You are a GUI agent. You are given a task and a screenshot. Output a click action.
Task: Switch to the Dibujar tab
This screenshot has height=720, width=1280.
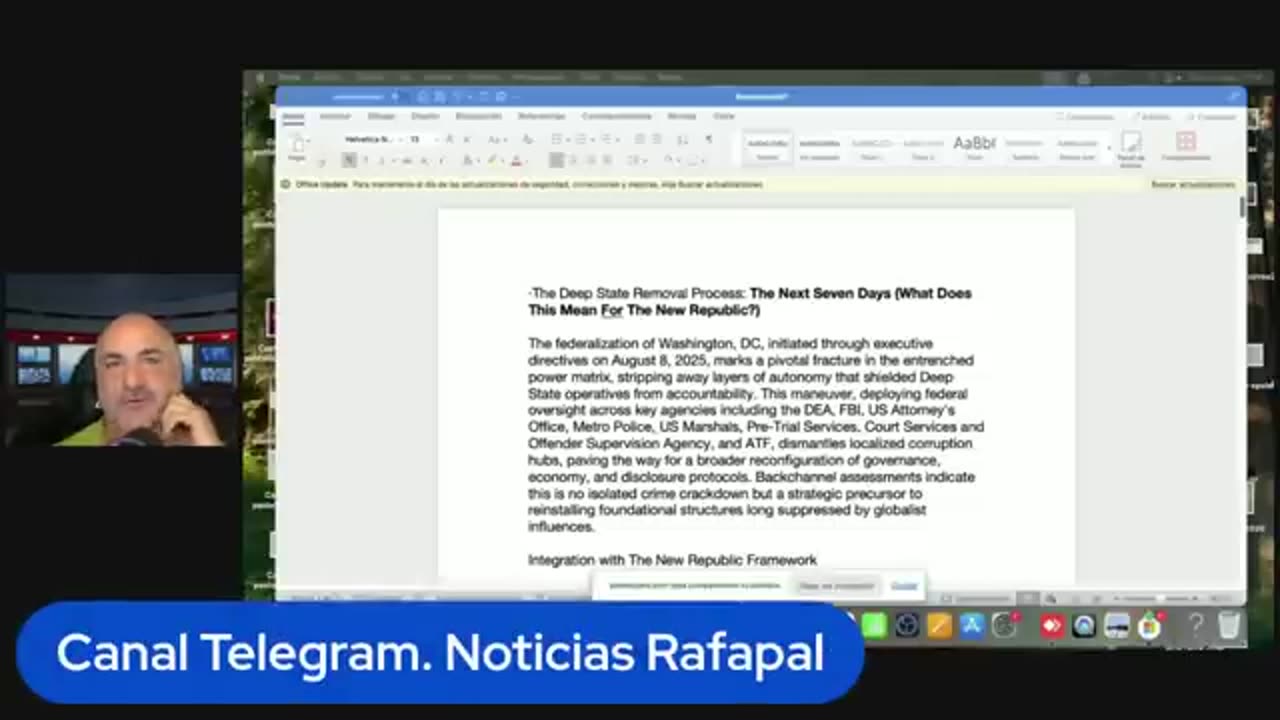(381, 116)
